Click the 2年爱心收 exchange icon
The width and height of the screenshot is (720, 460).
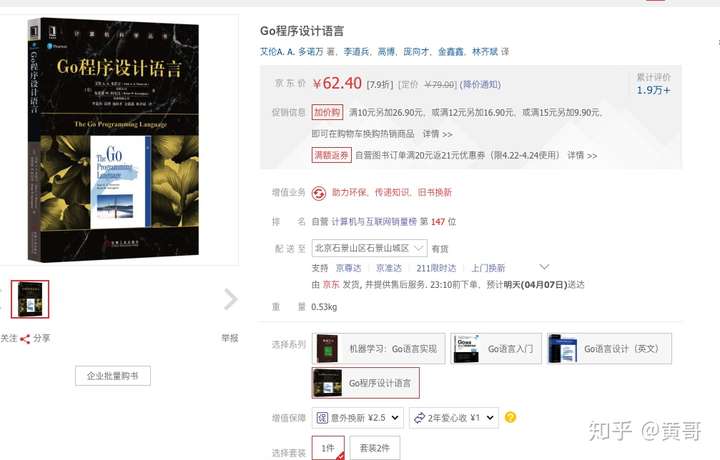tap(419, 418)
